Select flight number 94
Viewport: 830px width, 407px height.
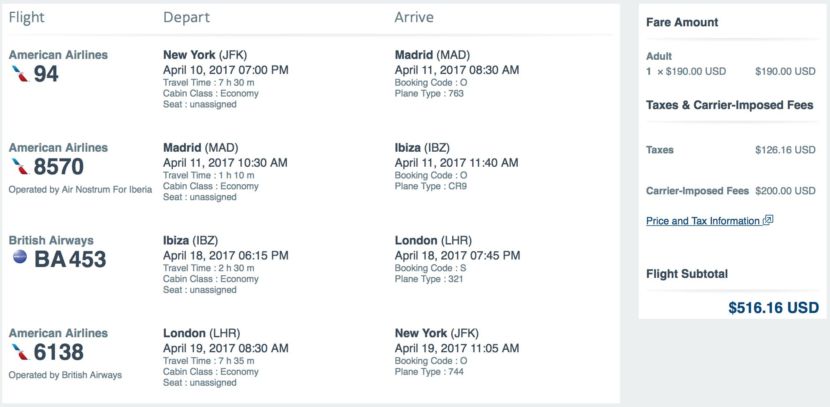click(46, 74)
